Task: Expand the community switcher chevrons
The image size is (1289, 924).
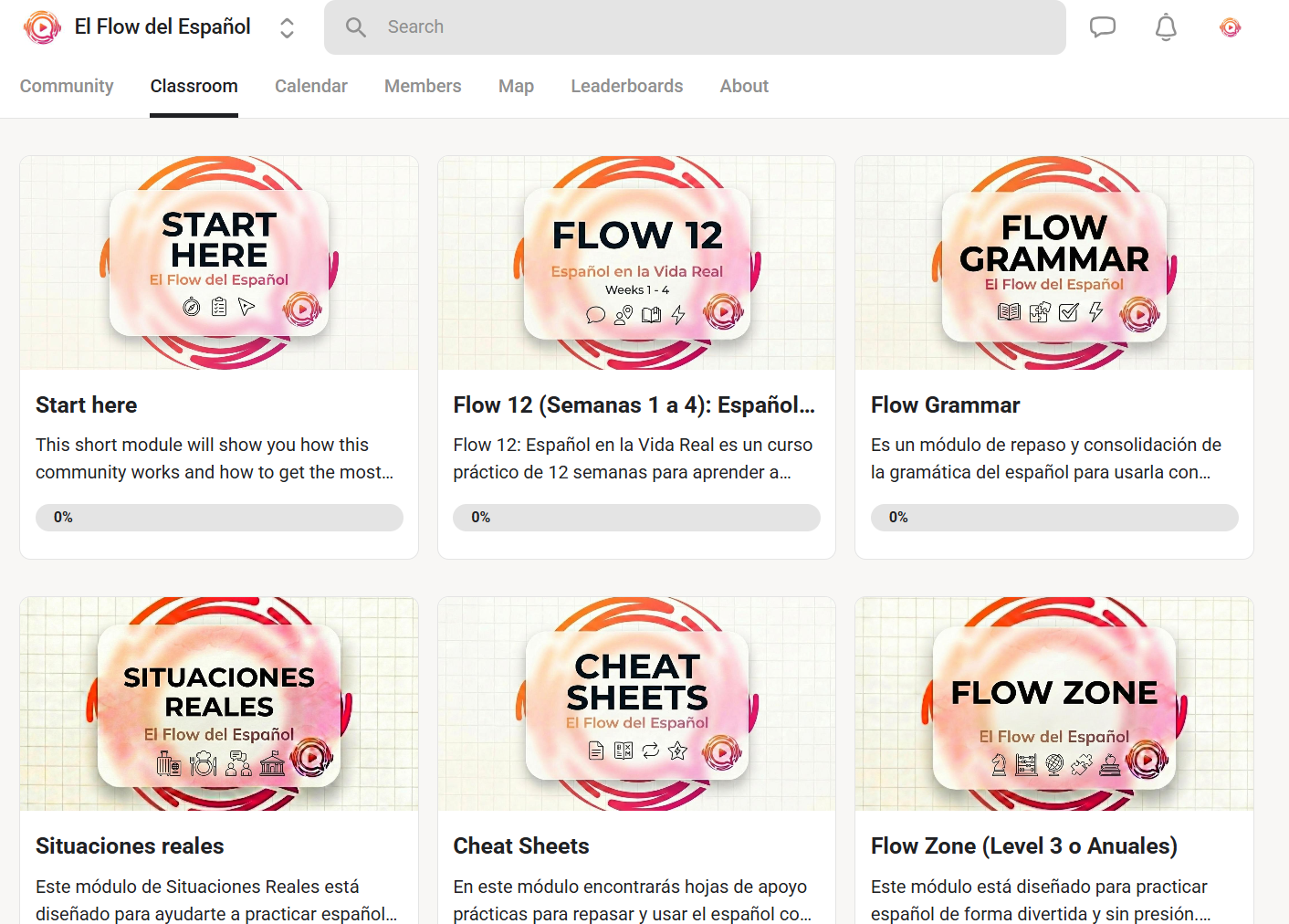Action: click(287, 27)
